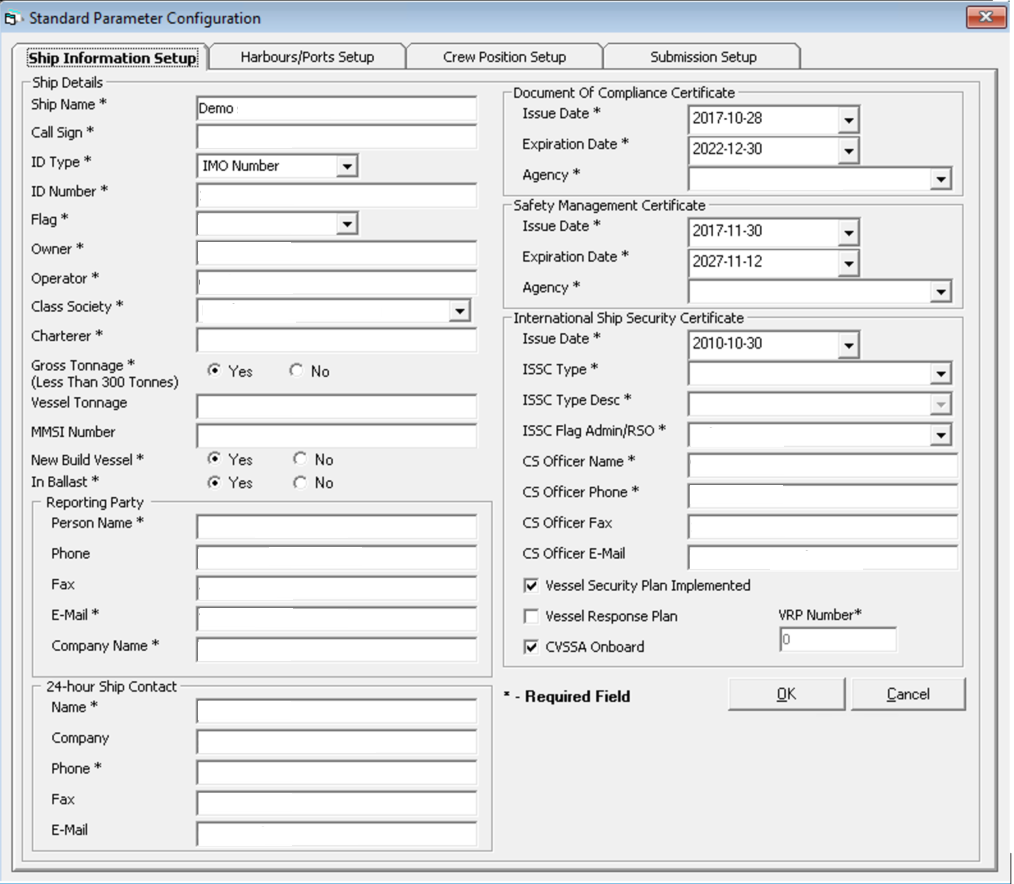This screenshot has height=884, width=1014.
Task: Uncheck Vessel Security Plan Implemented
Action: coord(531,586)
